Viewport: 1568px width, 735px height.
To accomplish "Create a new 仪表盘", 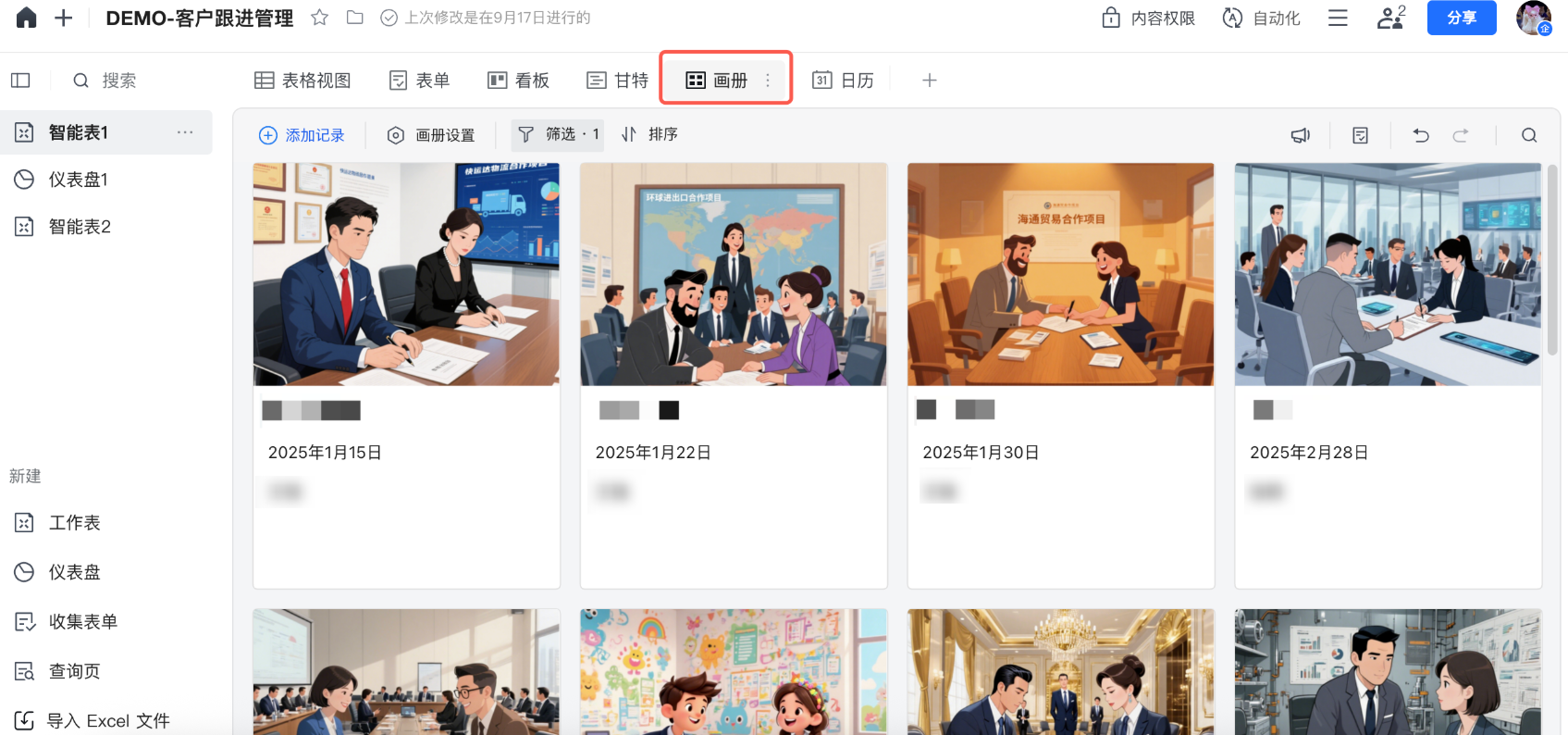I will click(x=57, y=572).
